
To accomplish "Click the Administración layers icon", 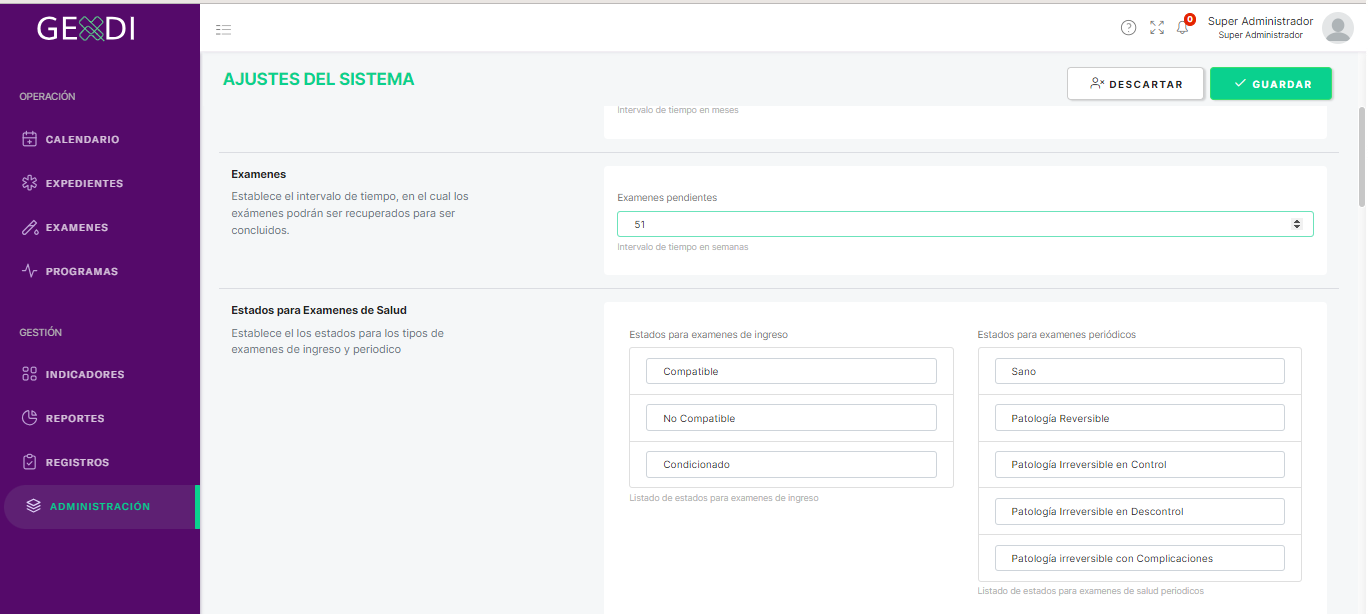I will point(34,506).
